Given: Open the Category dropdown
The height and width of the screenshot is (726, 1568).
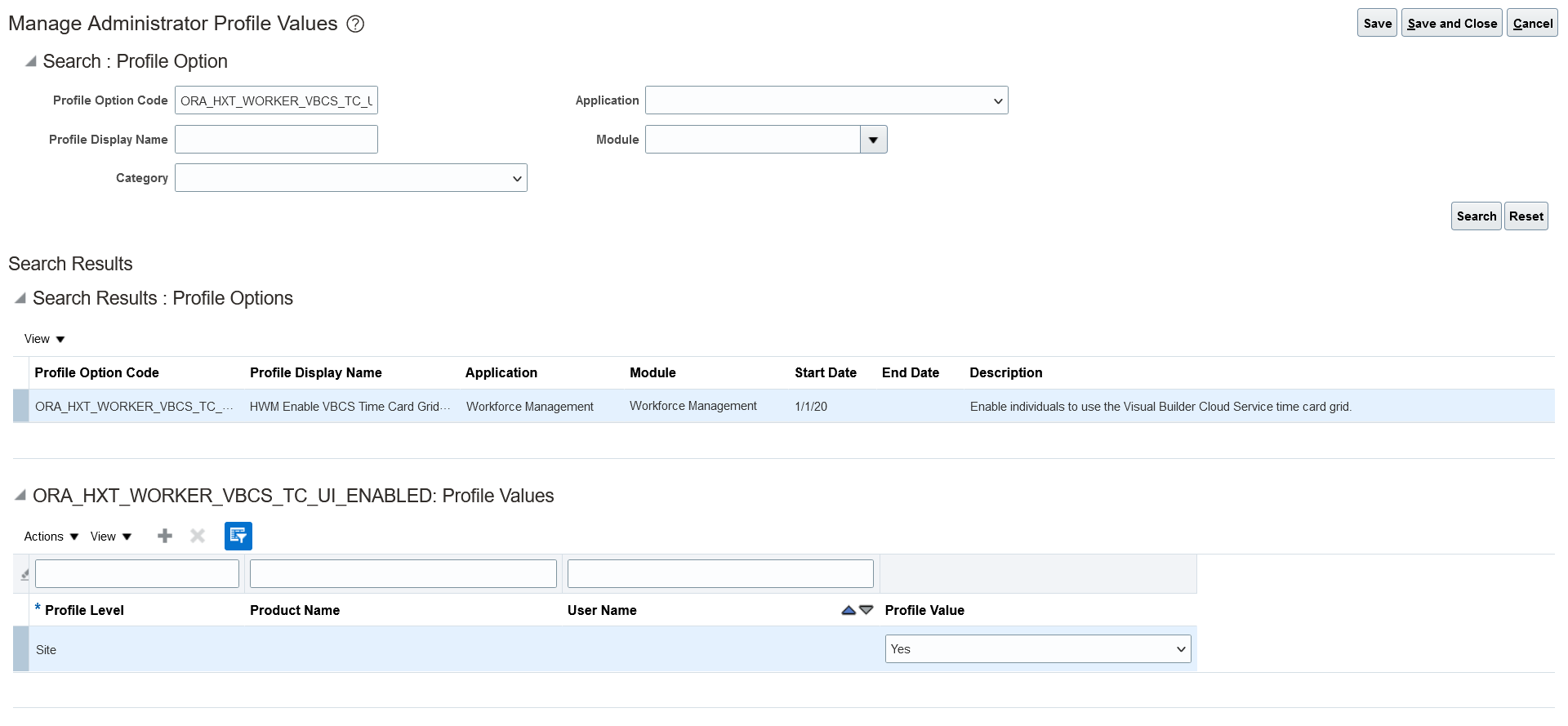Looking at the screenshot, I should pyautogui.click(x=351, y=178).
